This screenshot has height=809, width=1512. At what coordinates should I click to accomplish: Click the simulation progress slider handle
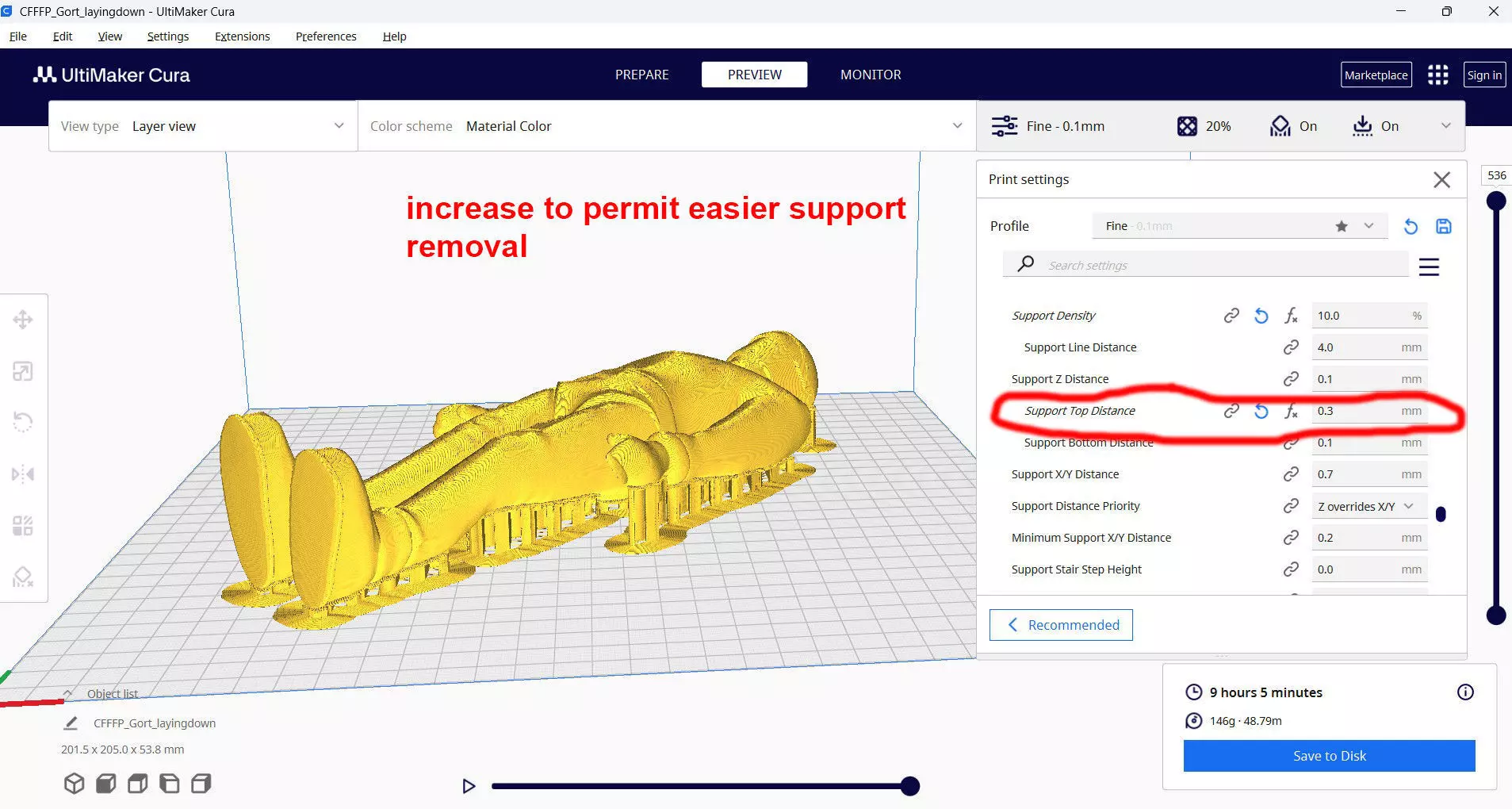click(x=910, y=786)
